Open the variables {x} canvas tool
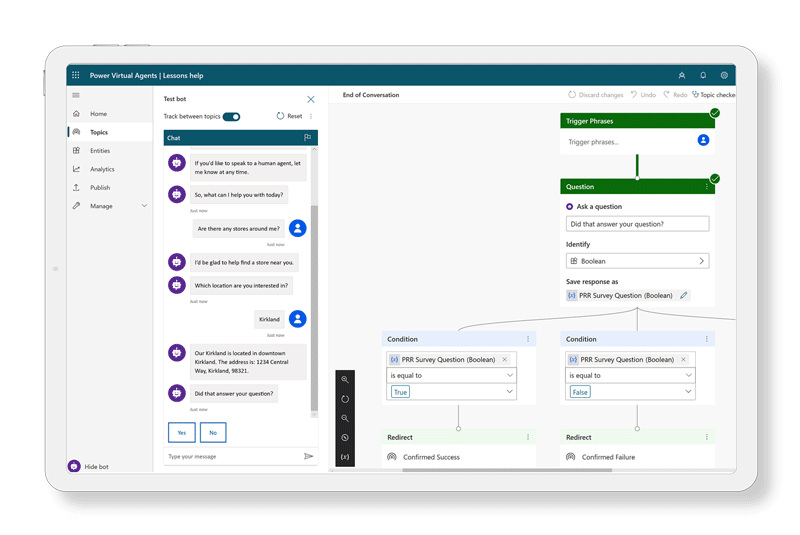The width and height of the screenshot is (800, 535). point(345,457)
